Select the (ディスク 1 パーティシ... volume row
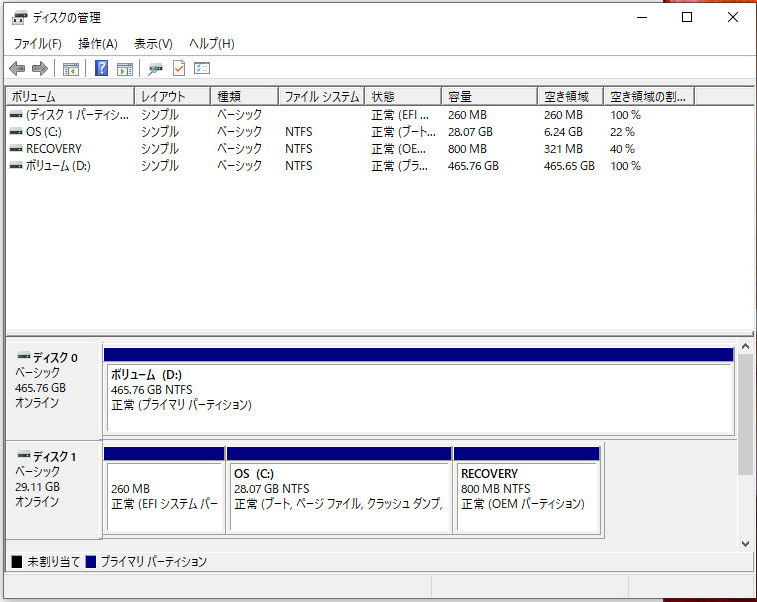 tap(77, 115)
